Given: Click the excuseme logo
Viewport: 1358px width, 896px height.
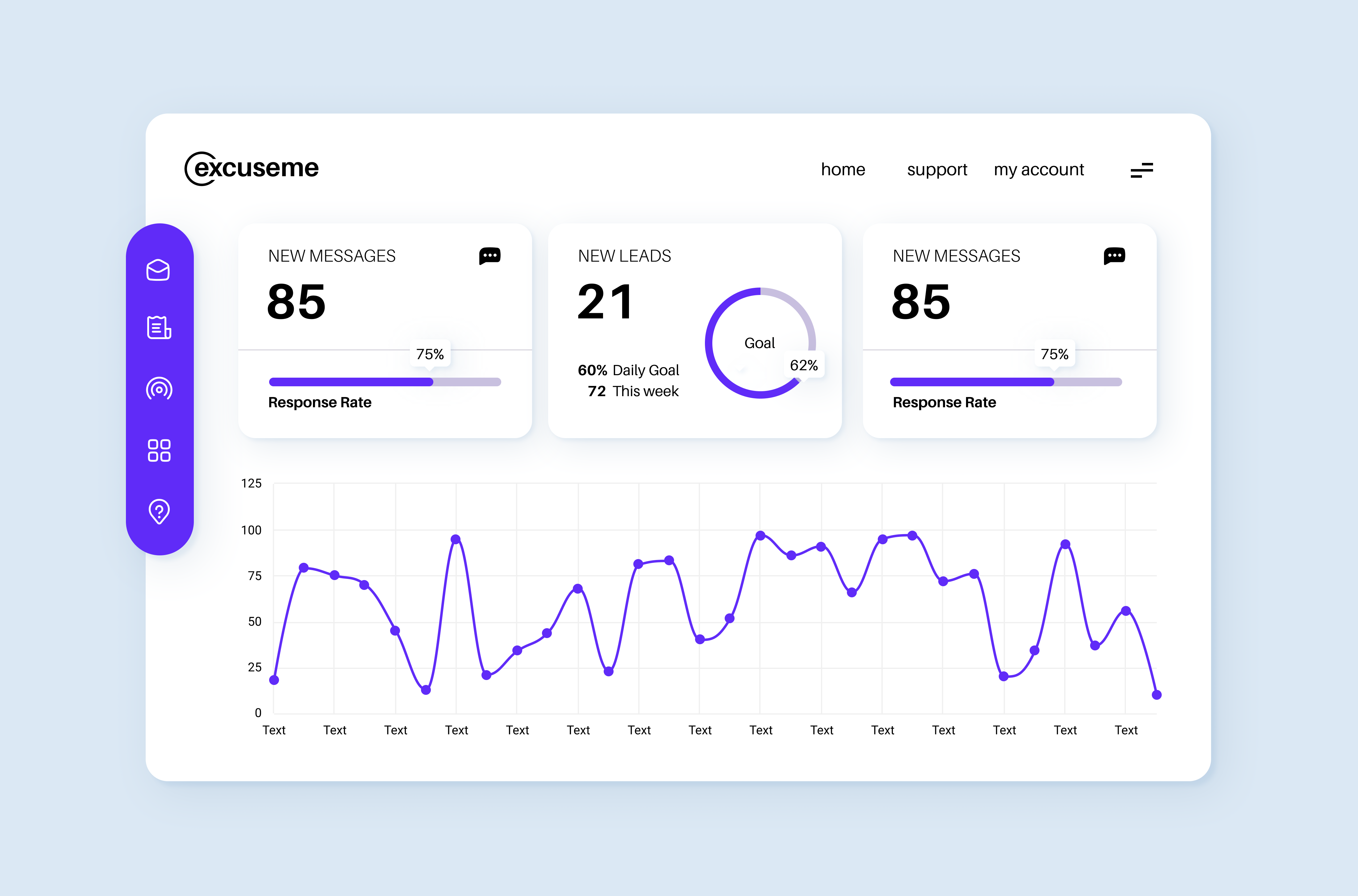Looking at the screenshot, I should [x=252, y=168].
